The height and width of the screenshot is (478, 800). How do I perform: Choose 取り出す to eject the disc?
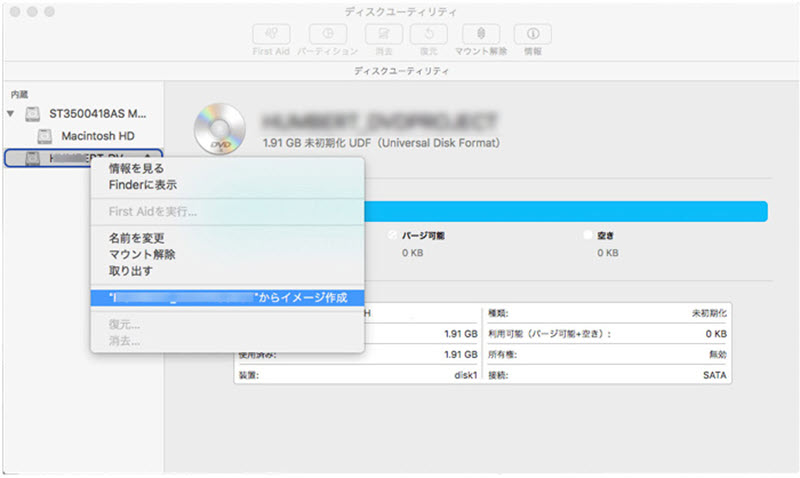(130, 270)
